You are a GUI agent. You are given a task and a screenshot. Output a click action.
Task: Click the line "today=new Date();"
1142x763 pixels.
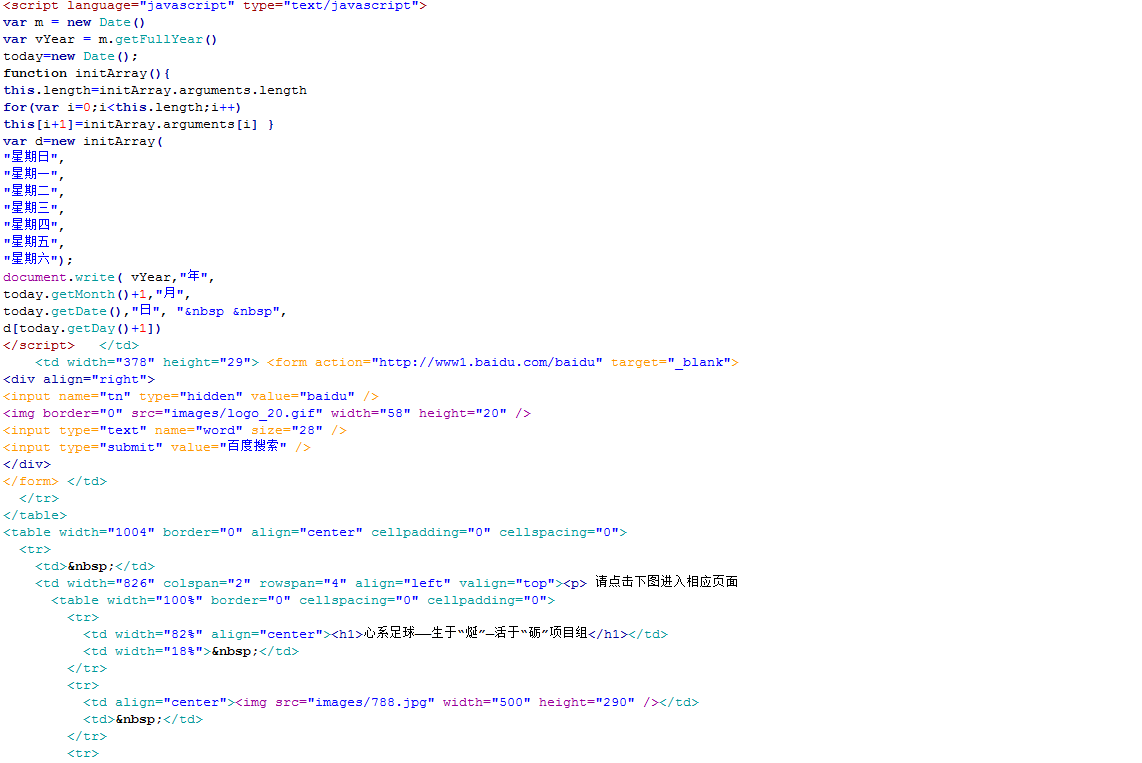pyautogui.click(x=70, y=57)
